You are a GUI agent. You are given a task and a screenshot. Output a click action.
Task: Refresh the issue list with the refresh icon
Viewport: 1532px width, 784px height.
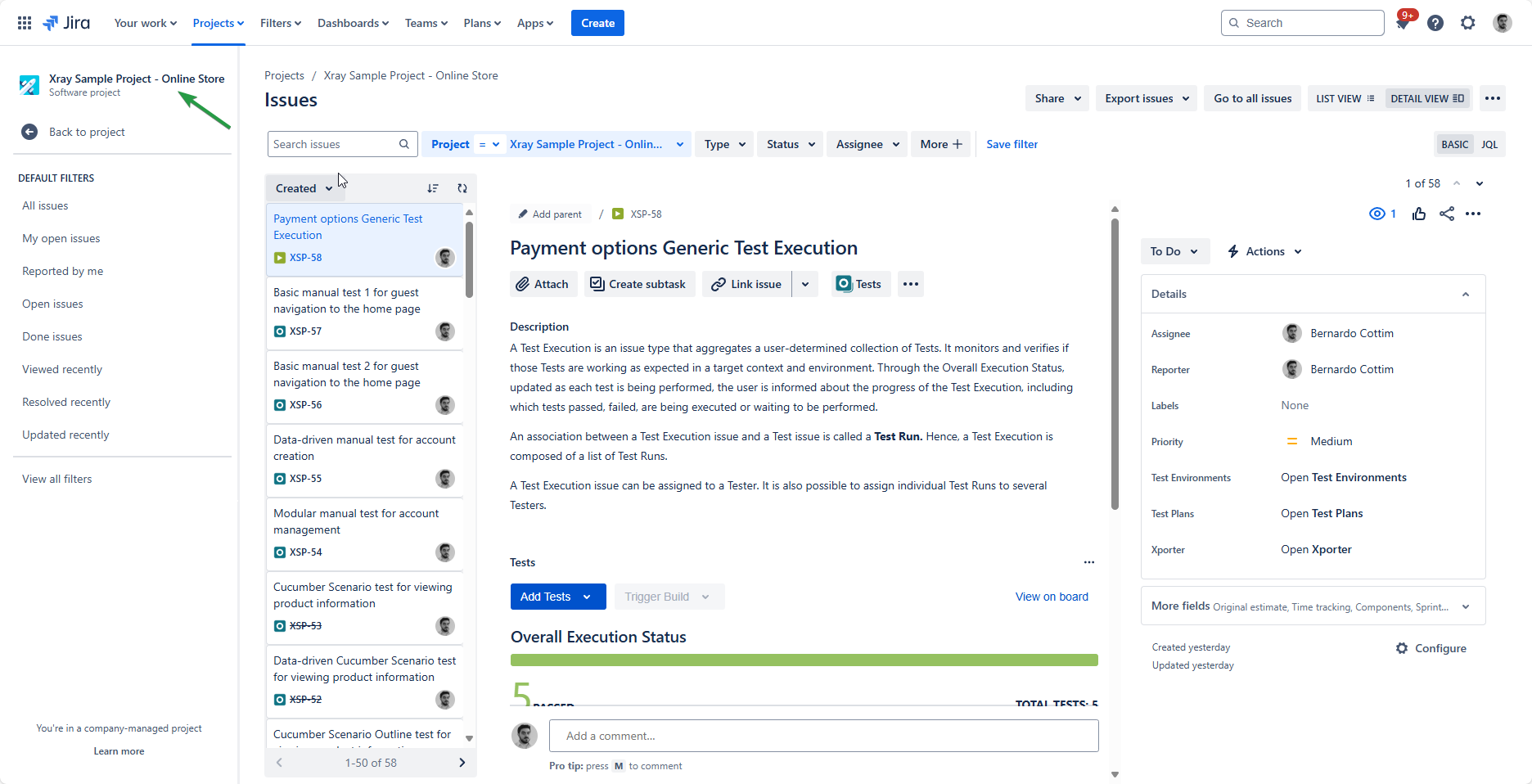pyautogui.click(x=462, y=188)
